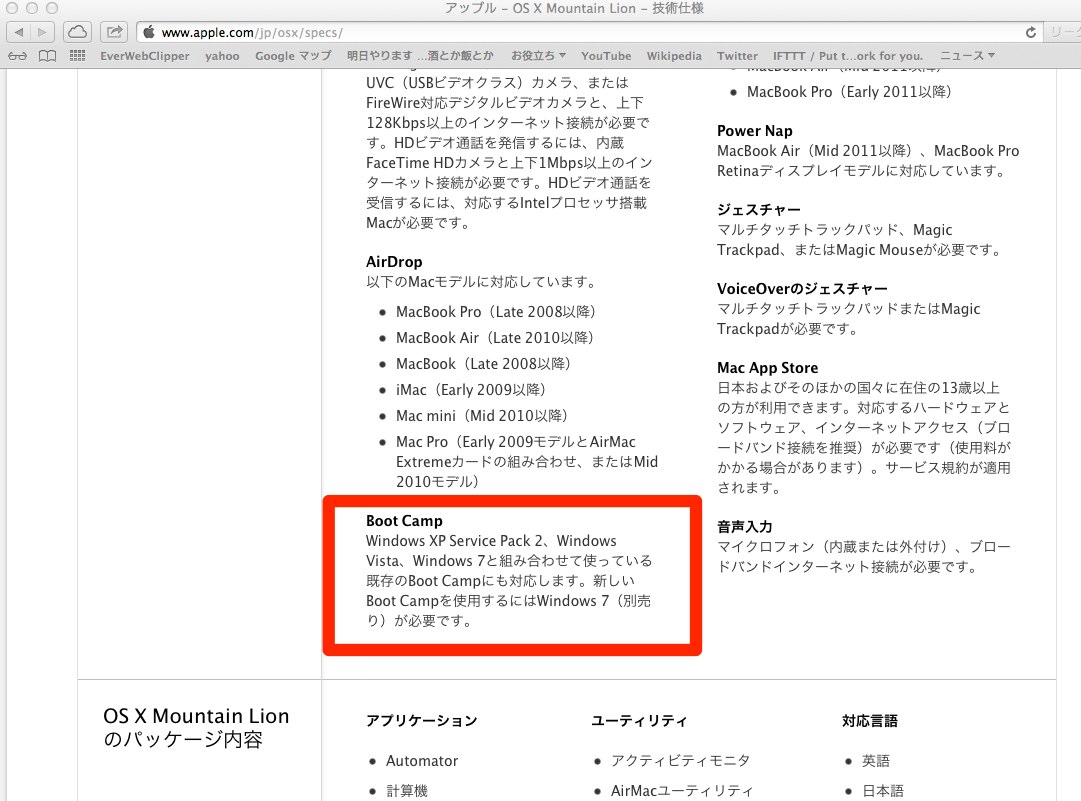1081x801 pixels.
Task: Open the Wikipedia bookmark
Action: [x=674, y=56]
